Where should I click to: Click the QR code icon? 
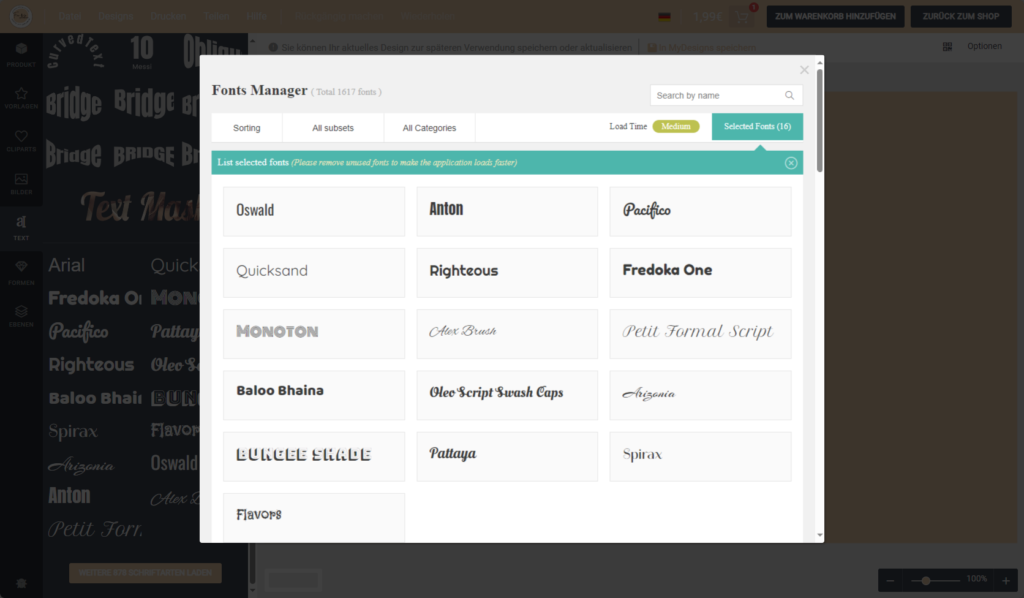(x=947, y=46)
